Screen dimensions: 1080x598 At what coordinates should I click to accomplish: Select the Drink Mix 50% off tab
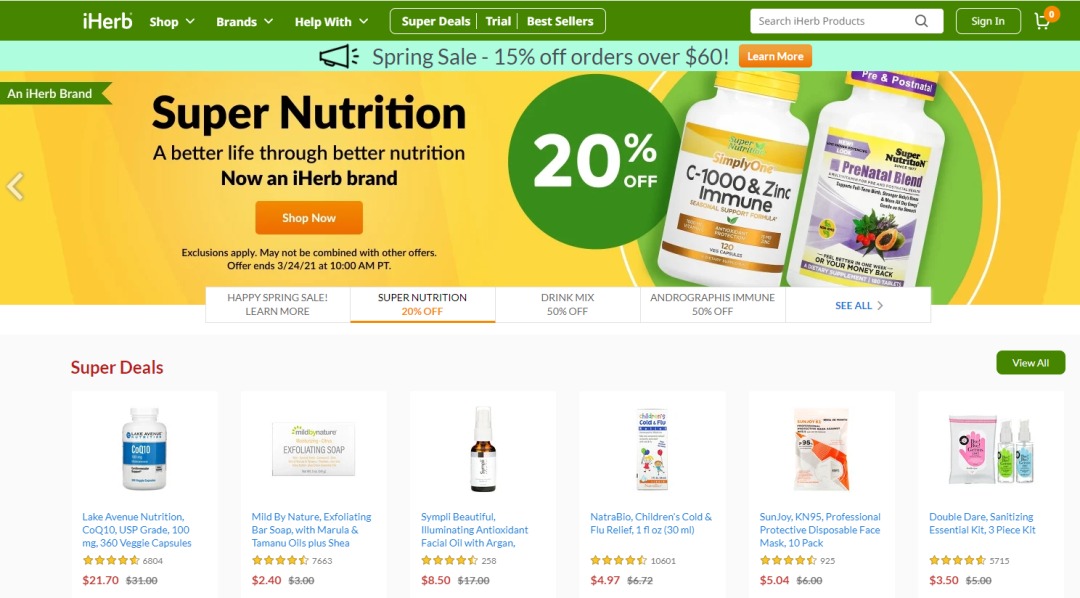click(x=568, y=305)
